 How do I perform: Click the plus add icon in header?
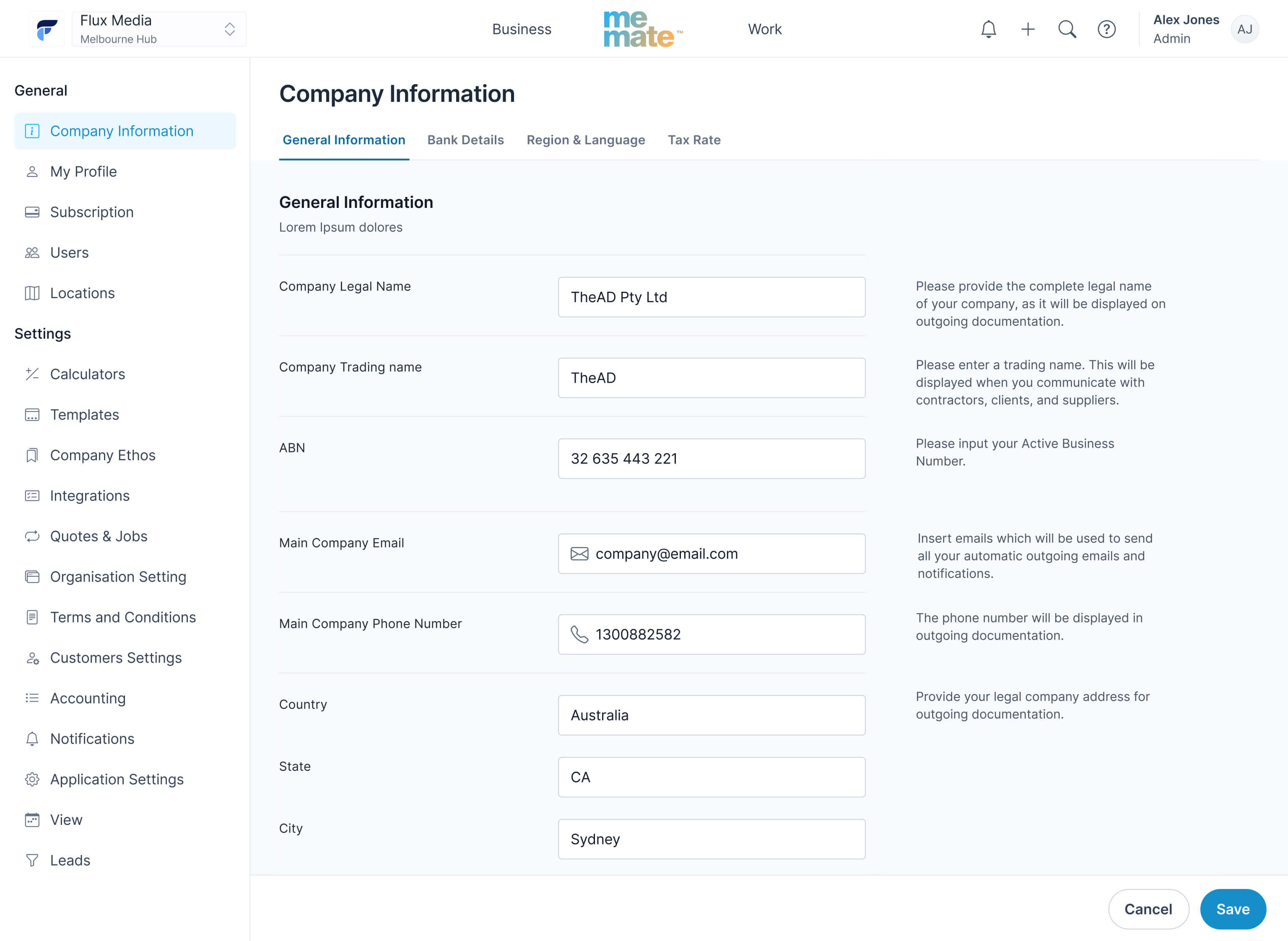pos(1028,29)
